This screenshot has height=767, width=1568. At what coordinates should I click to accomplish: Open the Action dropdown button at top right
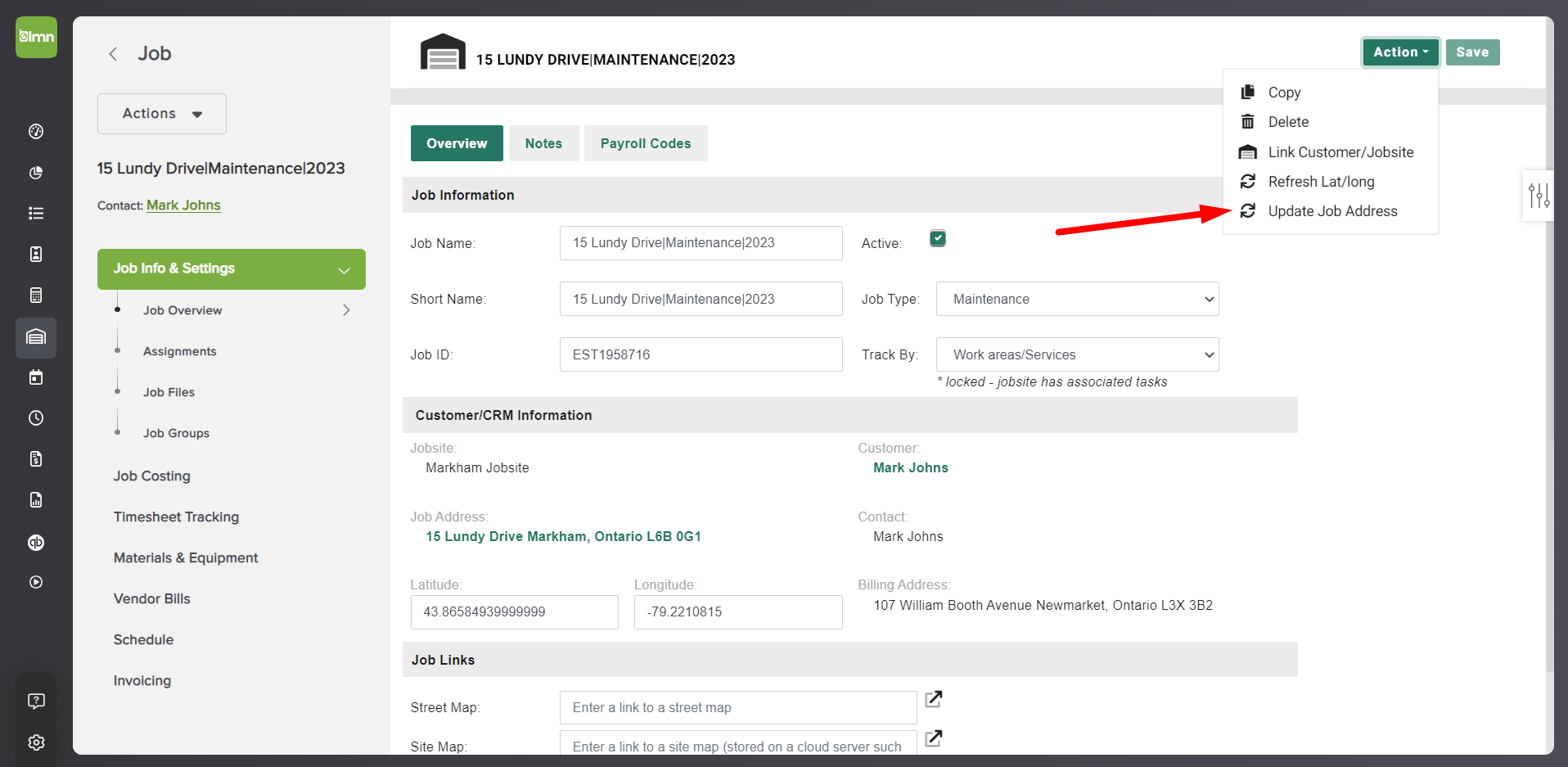pyautogui.click(x=1400, y=52)
